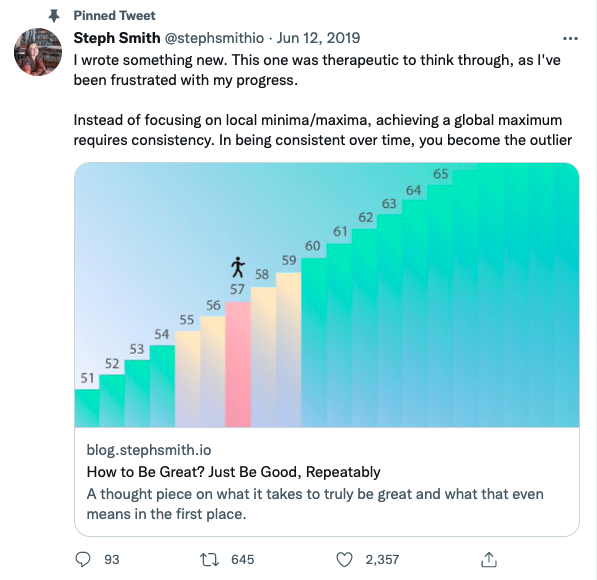The width and height of the screenshot is (597, 580).
Task: Click the walking person figure icon
Action: 238,267
